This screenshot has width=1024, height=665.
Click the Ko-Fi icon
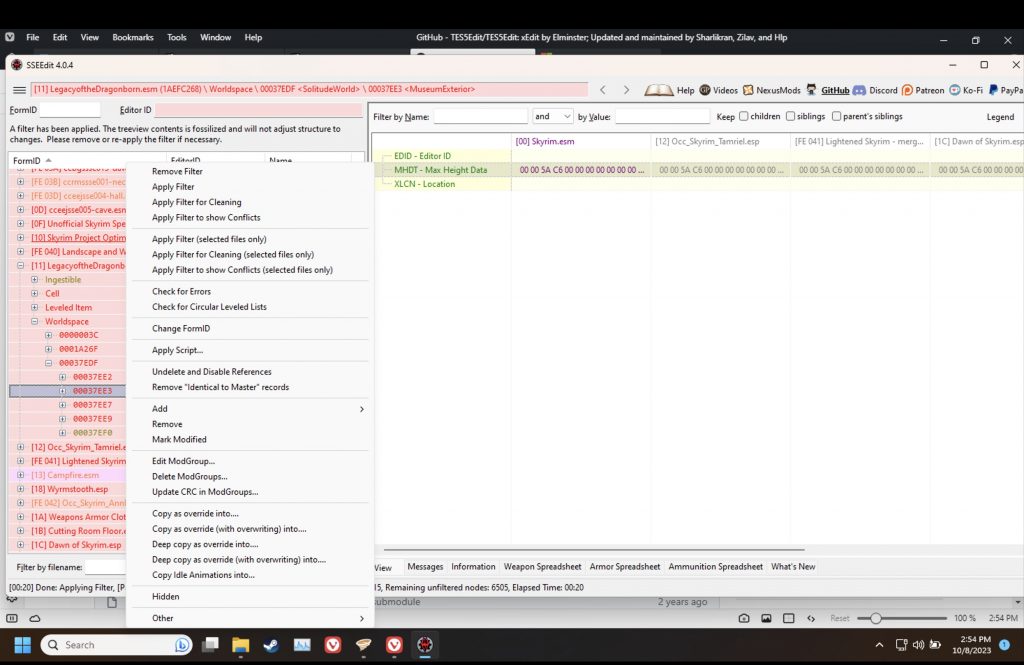pos(955,90)
